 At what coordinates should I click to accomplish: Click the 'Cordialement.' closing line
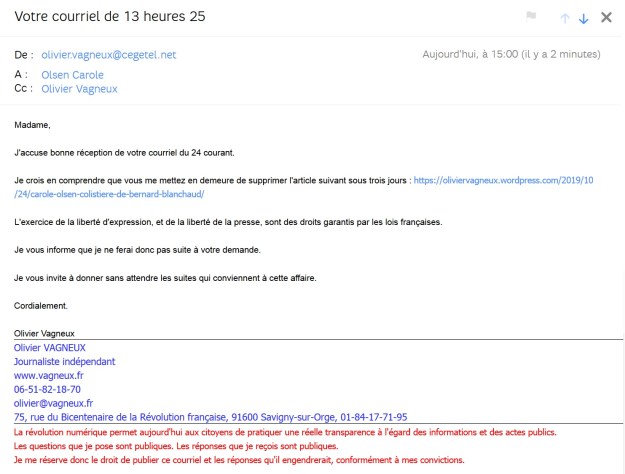41,306
